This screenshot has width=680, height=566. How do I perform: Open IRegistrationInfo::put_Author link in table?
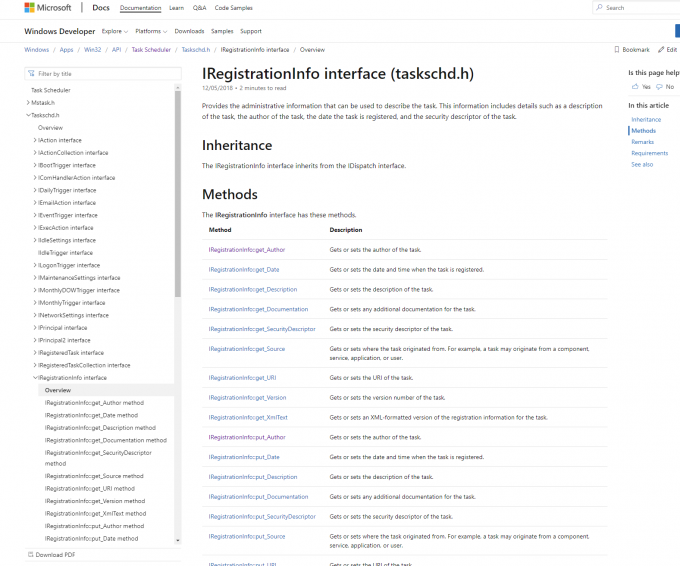[247, 438]
